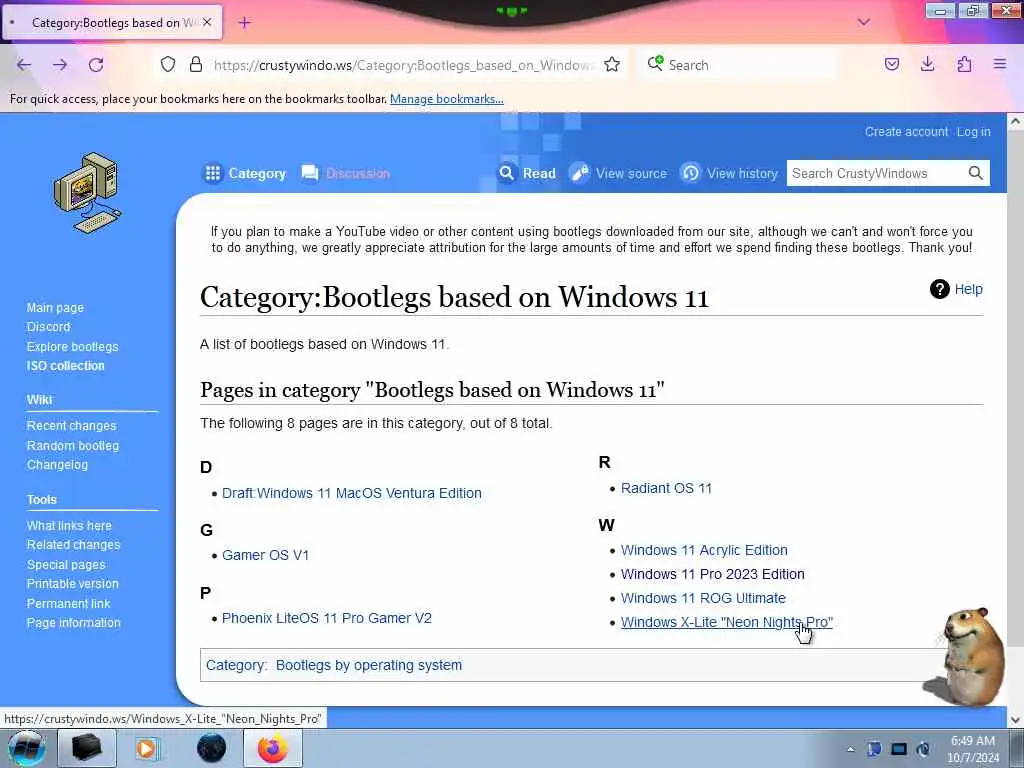The height and width of the screenshot is (768, 1024).
Task: Open Main page in sidebar
Action: click(55, 308)
